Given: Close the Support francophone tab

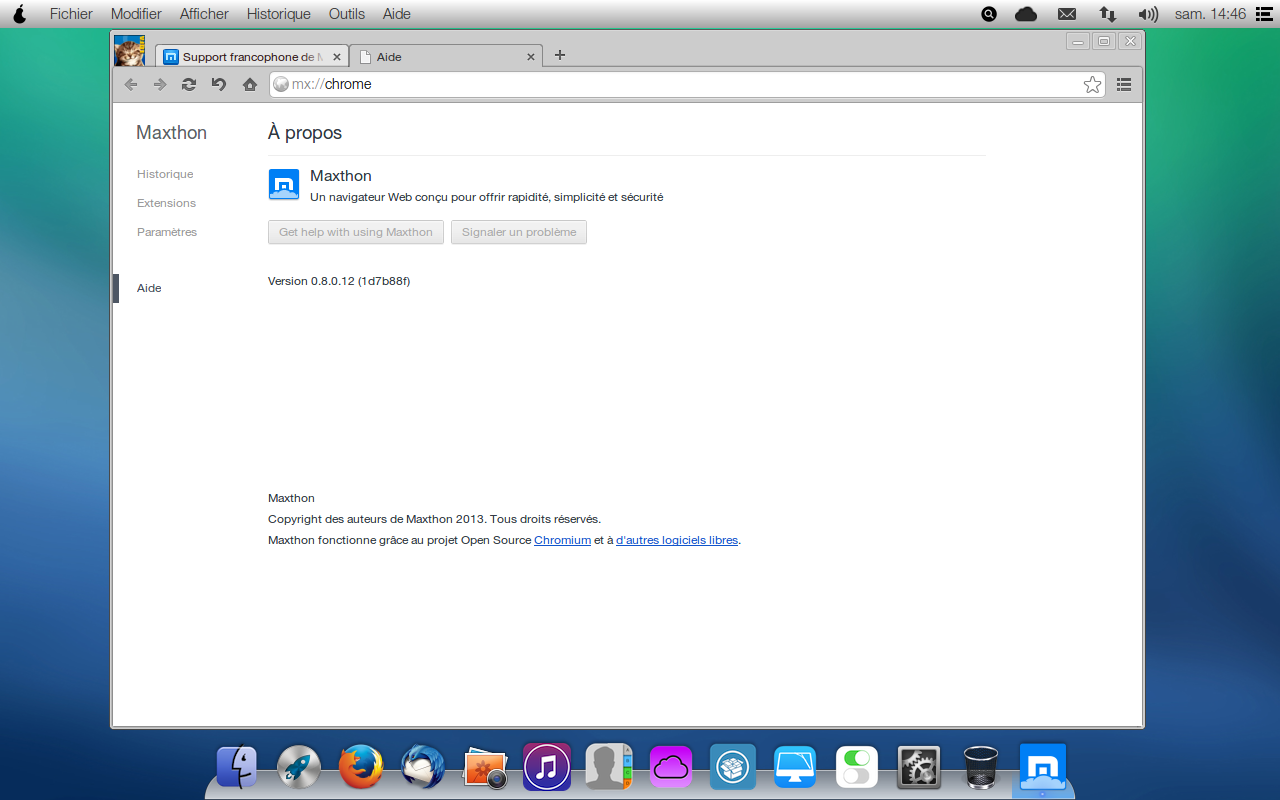Looking at the screenshot, I should [336, 57].
